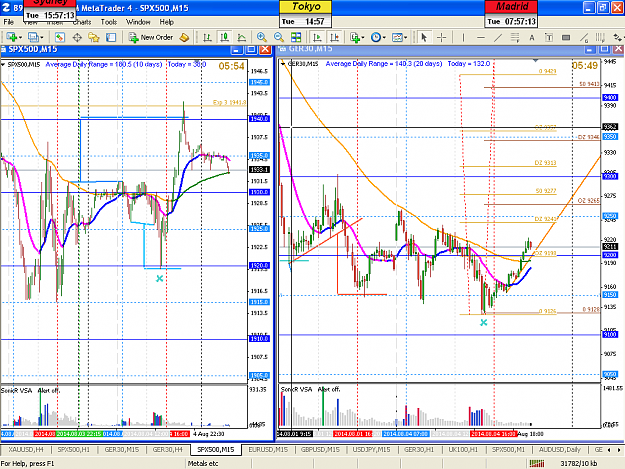Toggle Chart Shift from the toolbar

tap(334, 37)
